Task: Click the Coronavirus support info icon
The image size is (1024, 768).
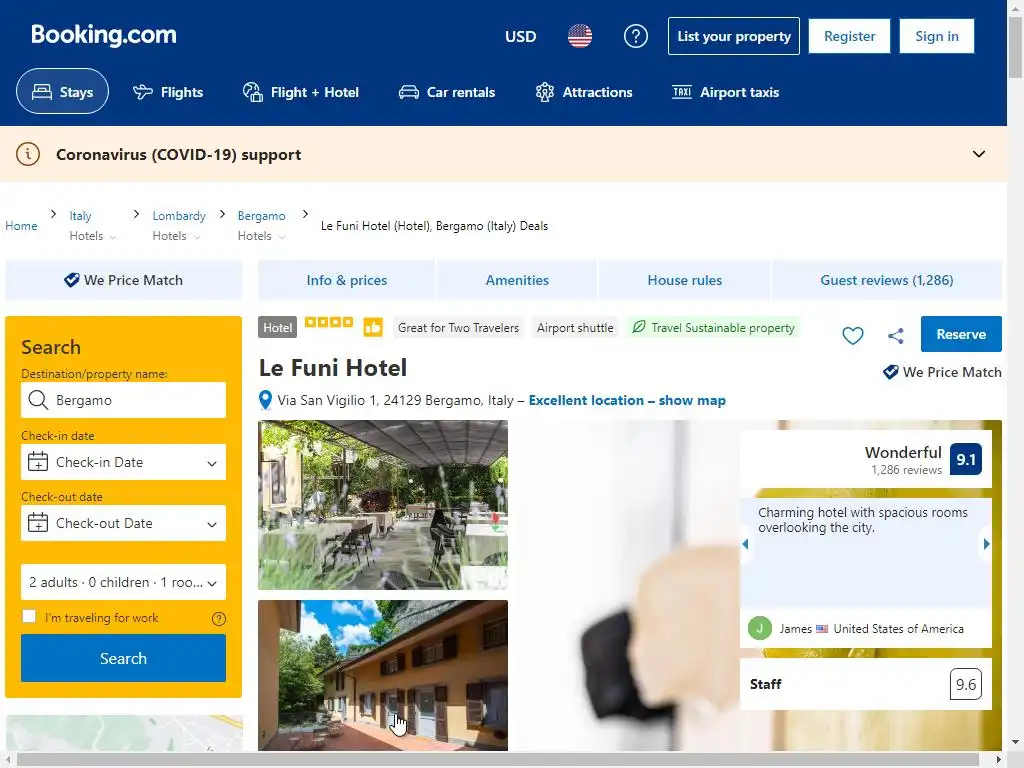Action: click(28, 154)
